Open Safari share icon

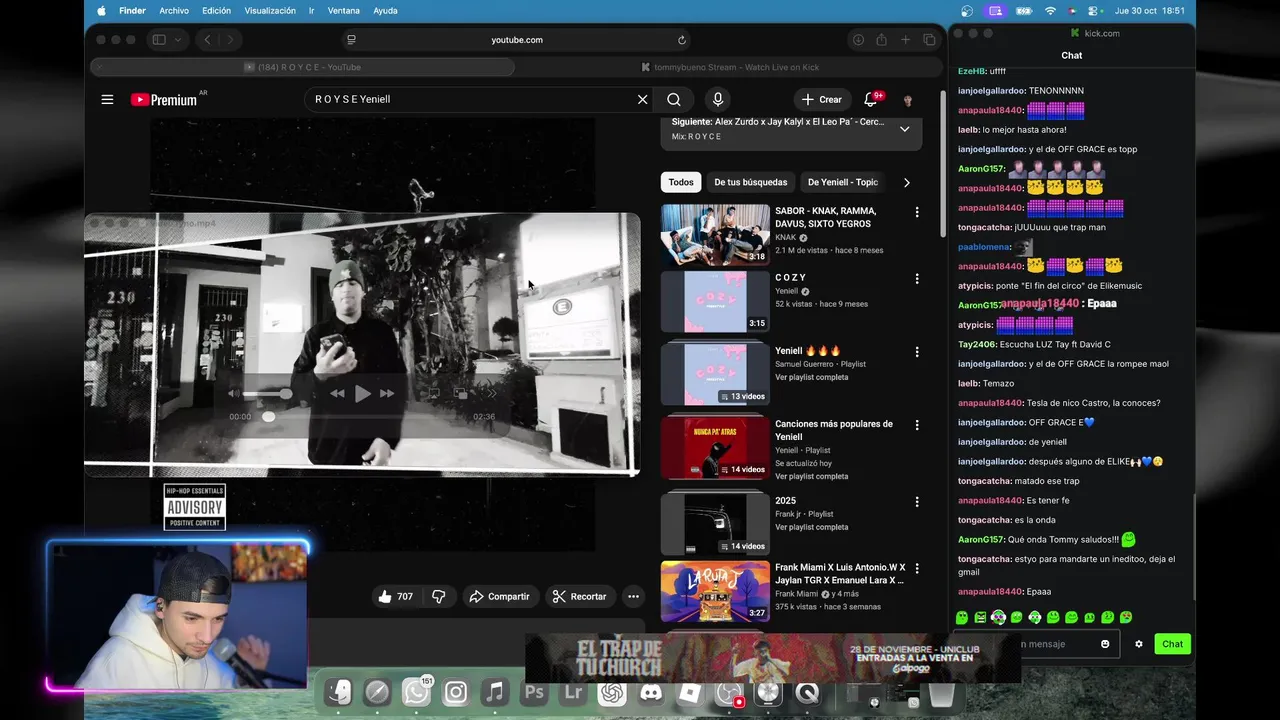pos(881,40)
